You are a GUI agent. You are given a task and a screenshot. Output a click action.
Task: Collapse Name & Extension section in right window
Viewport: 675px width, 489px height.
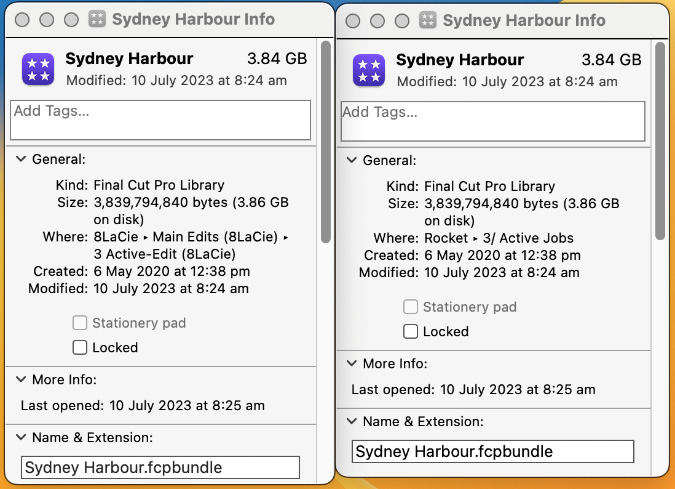pos(352,421)
